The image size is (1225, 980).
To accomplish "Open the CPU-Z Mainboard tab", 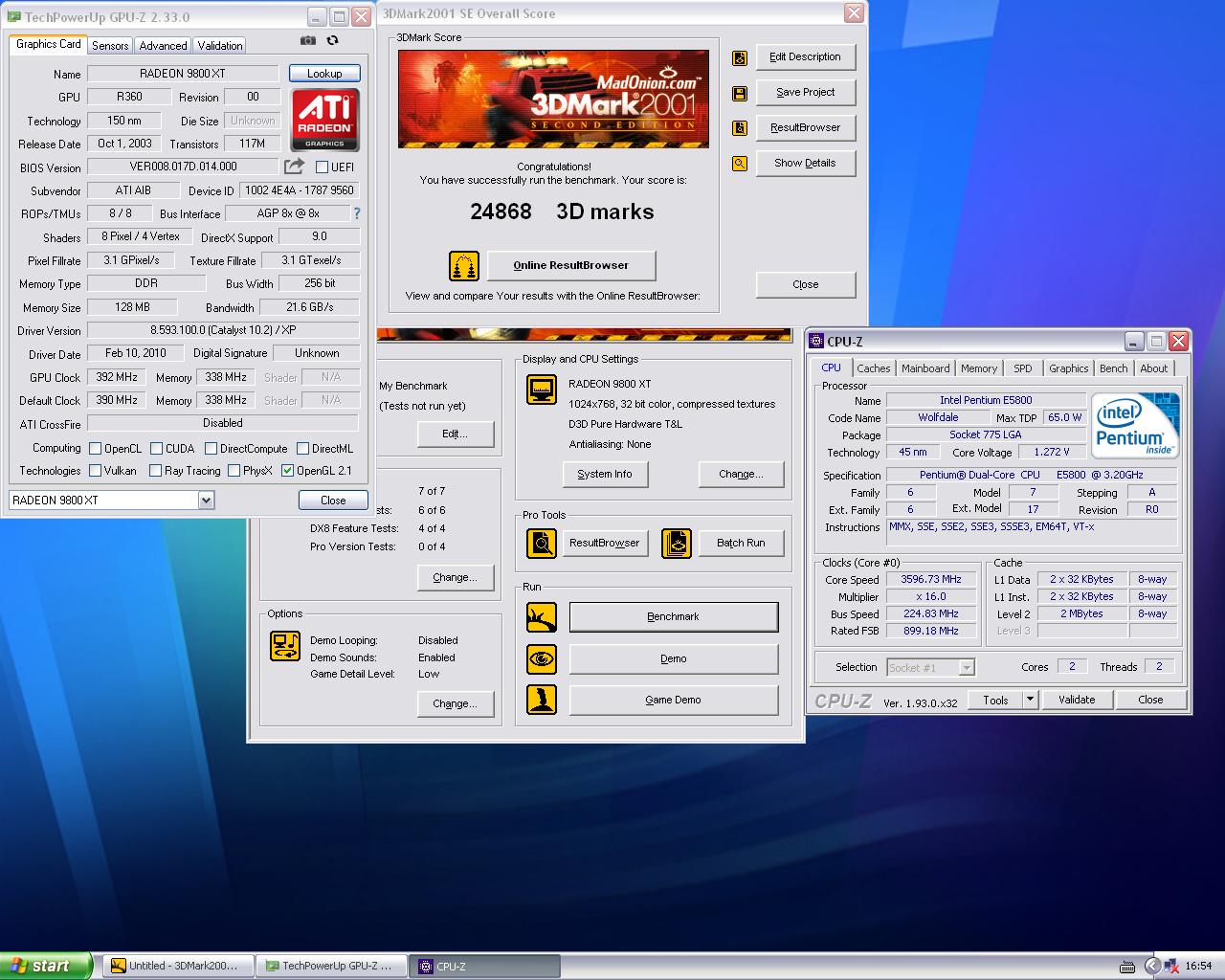I will pos(925,368).
